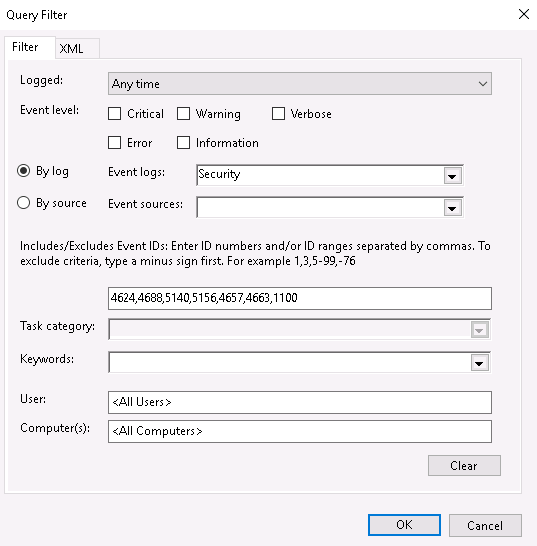This screenshot has height=546, width=537.
Task: Enable the Error event level checkbox
Action: 115,143
